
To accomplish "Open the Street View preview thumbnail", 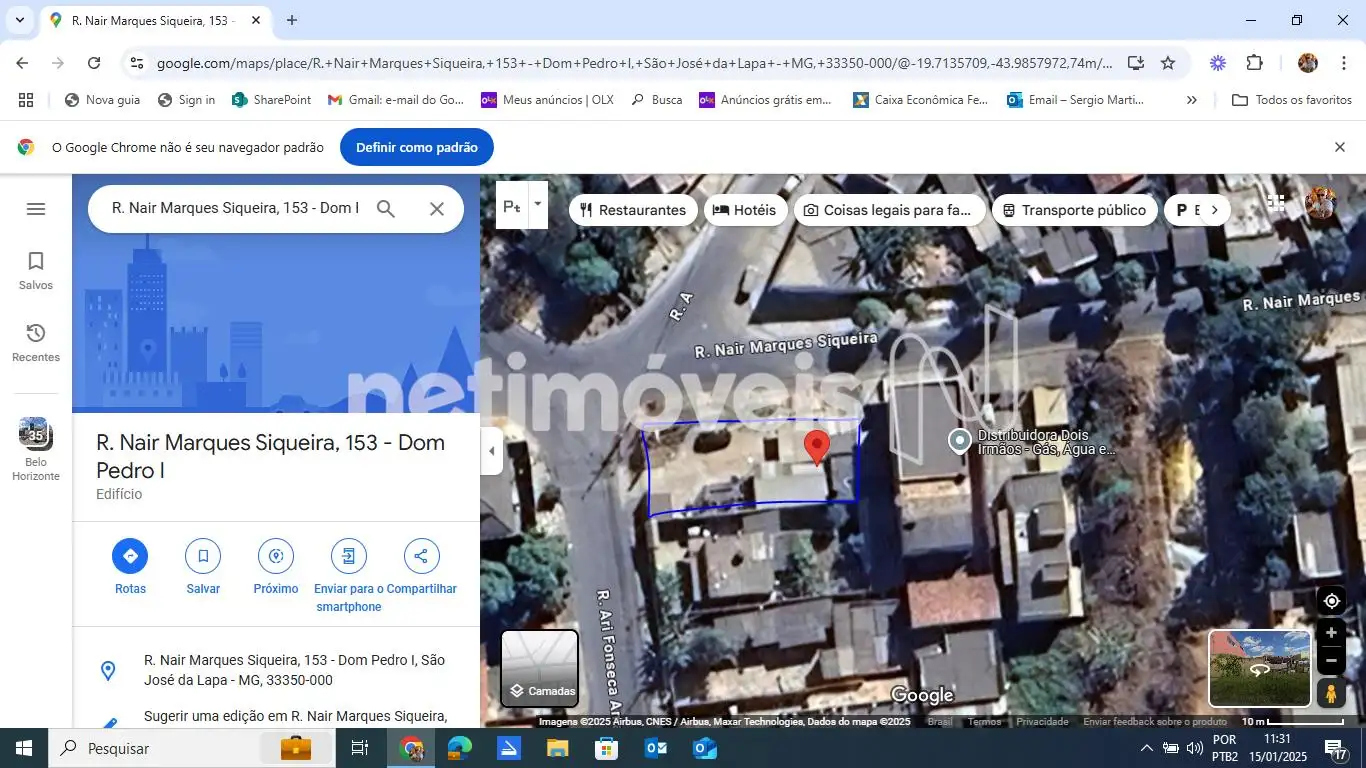I will 1260,668.
